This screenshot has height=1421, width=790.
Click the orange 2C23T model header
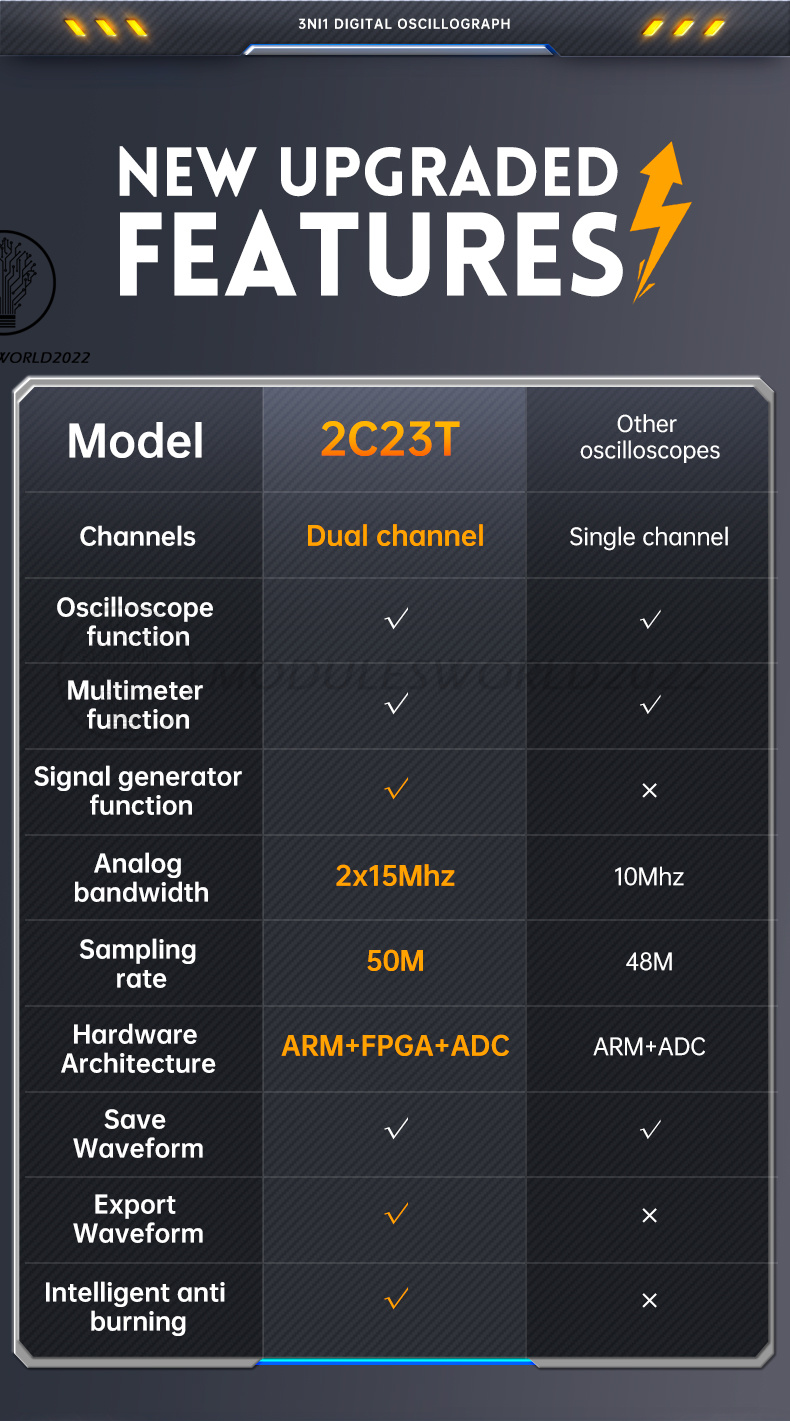390,439
